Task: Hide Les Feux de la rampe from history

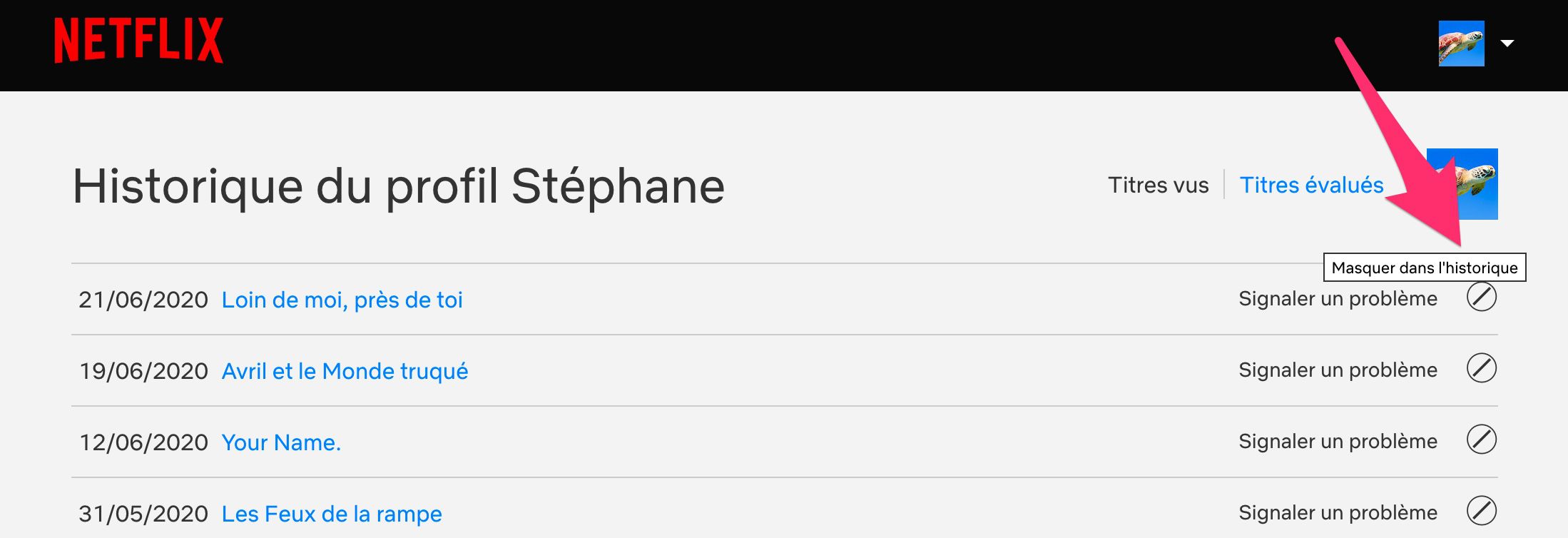Action: (1481, 511)
